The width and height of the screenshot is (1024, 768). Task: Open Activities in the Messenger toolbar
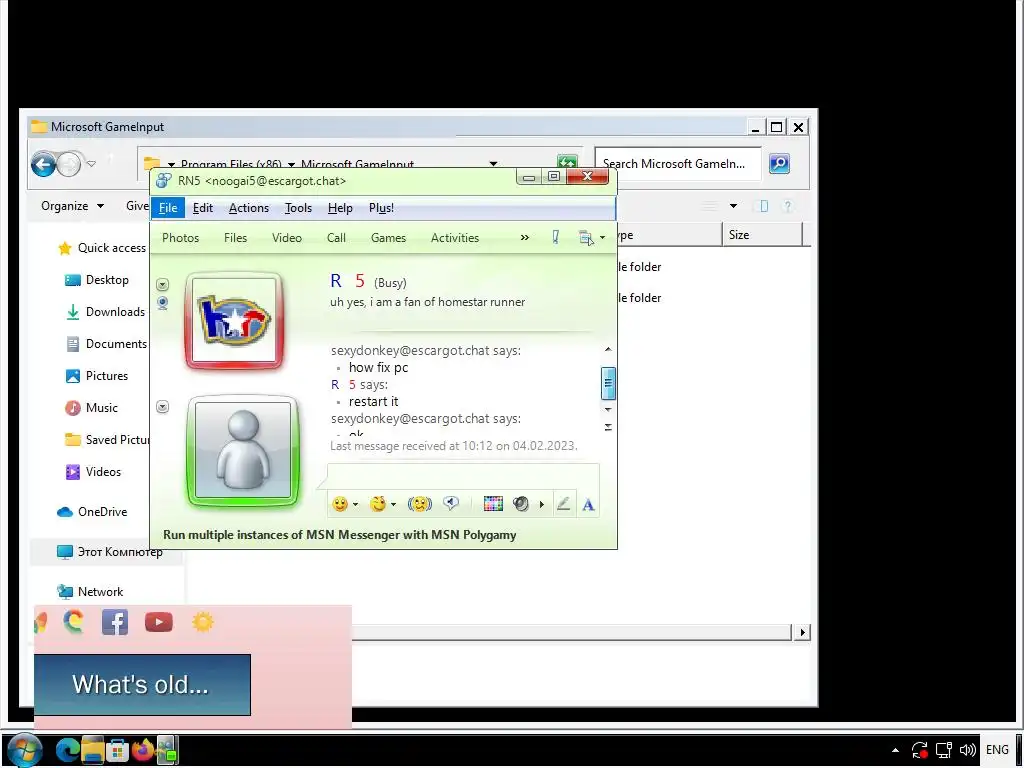coord(455,238)
